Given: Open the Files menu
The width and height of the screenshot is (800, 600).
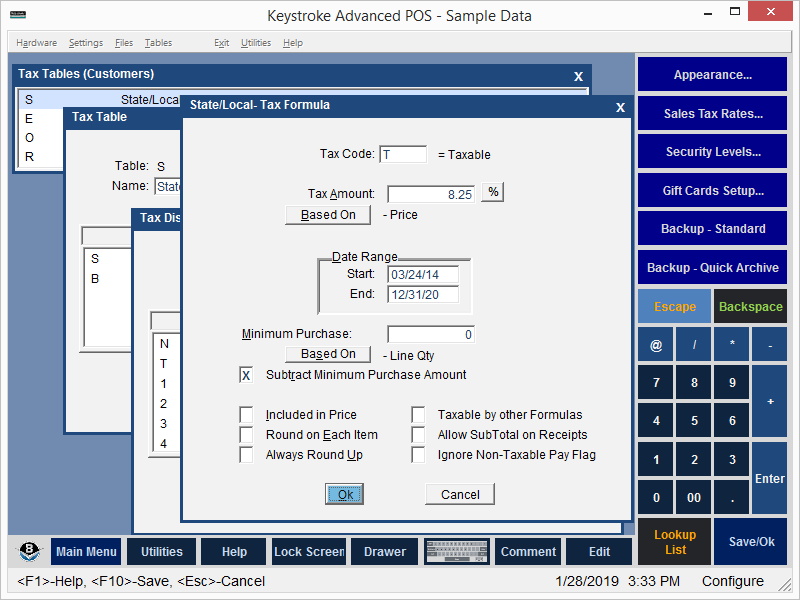Looking at the screenshot, I should pyautogui.click(x=123, y=43).
